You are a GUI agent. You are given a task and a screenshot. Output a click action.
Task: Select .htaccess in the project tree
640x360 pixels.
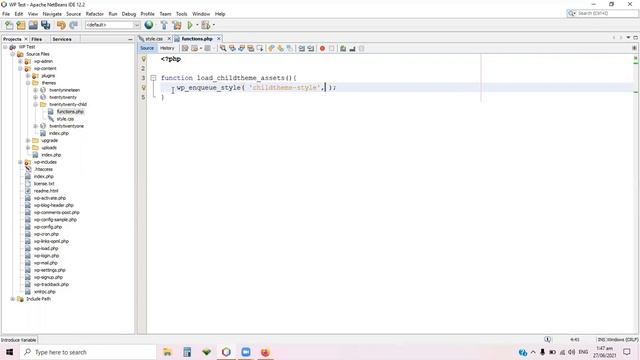(43, 169)
